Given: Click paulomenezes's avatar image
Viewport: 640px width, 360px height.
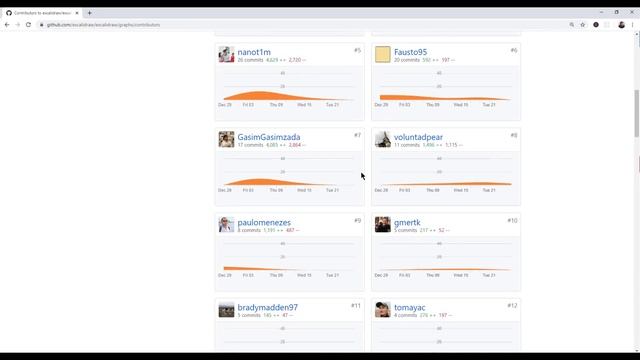Looking at the screenshot, I should tap(226, 224).
